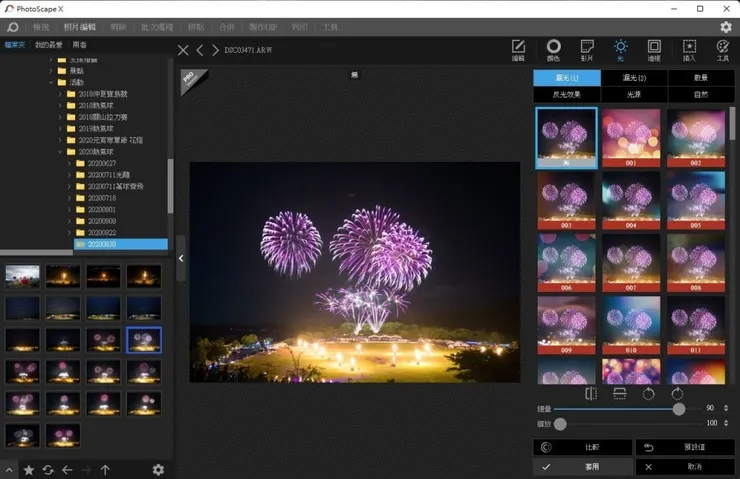Click the opacity slider handle at 90
This screenshot has width=740, height=479.
coord(679,409)
